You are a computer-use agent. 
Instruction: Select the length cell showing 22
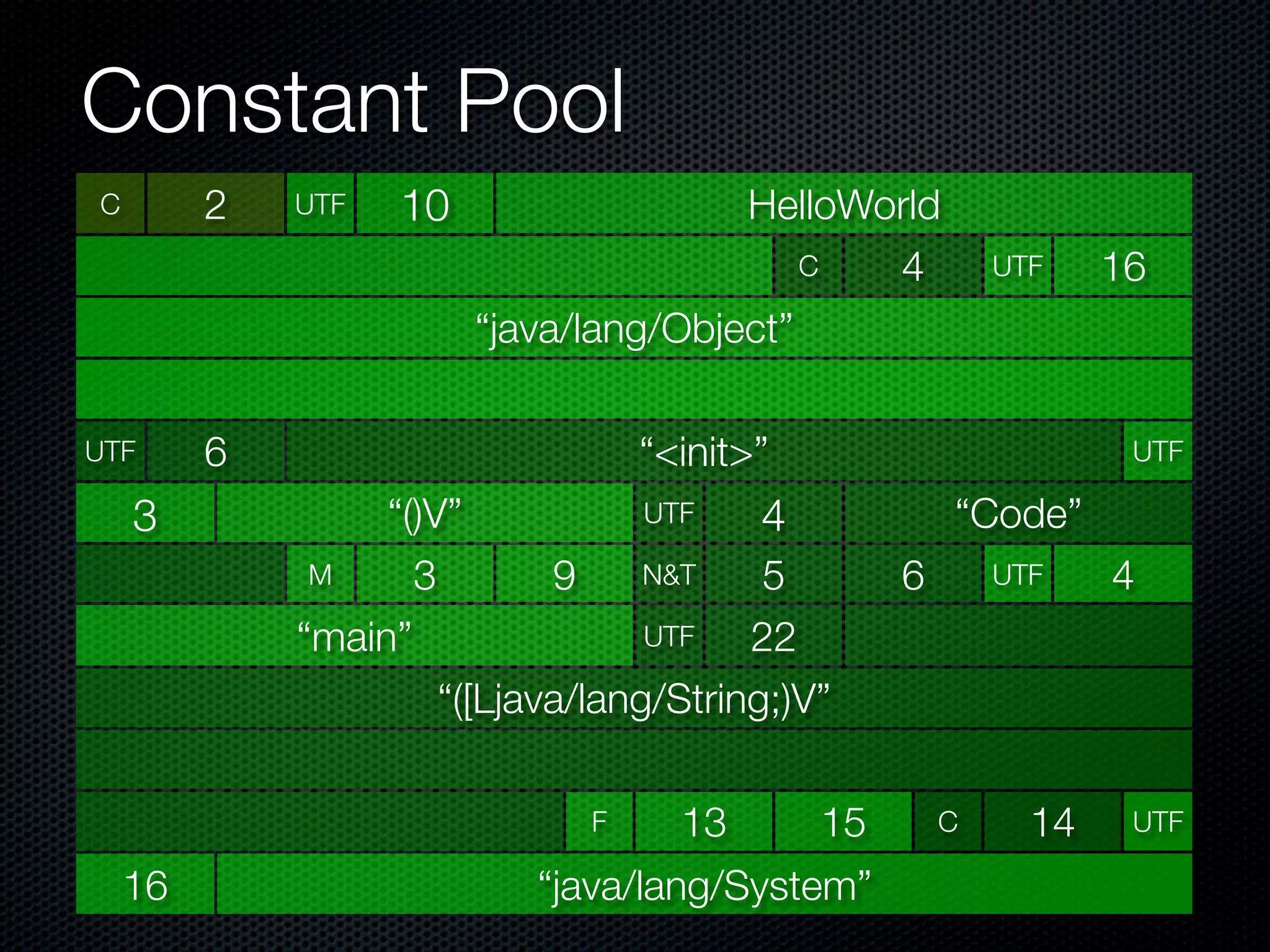(773, 636)
